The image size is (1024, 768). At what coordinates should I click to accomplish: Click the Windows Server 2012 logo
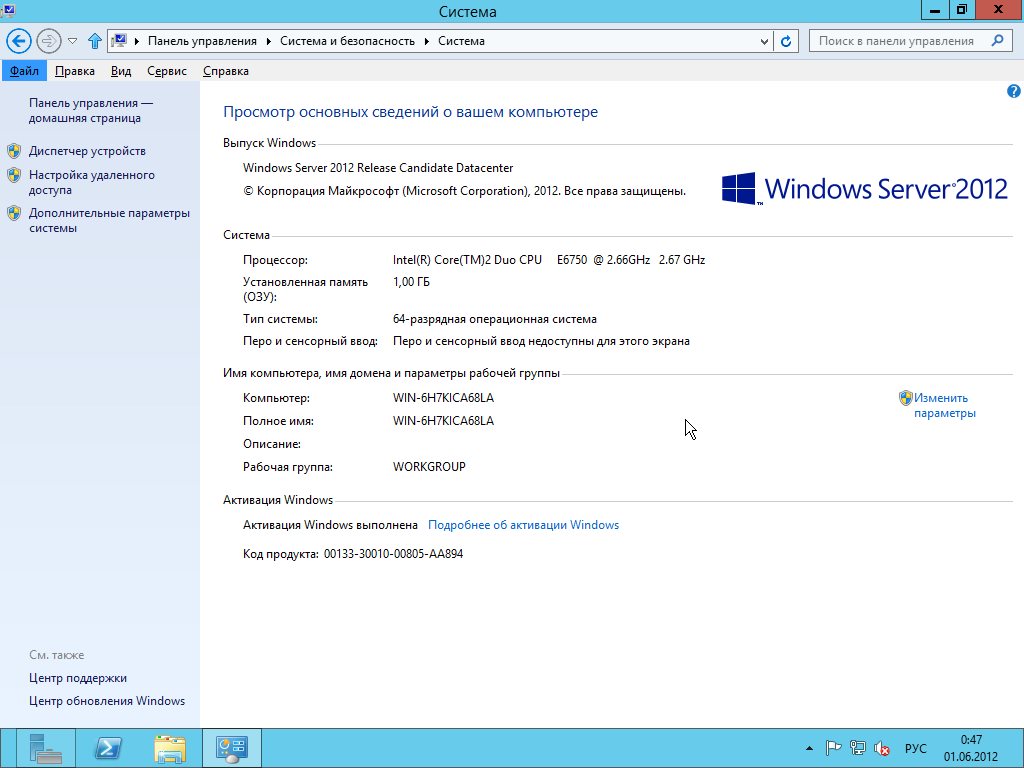point(865,189)
